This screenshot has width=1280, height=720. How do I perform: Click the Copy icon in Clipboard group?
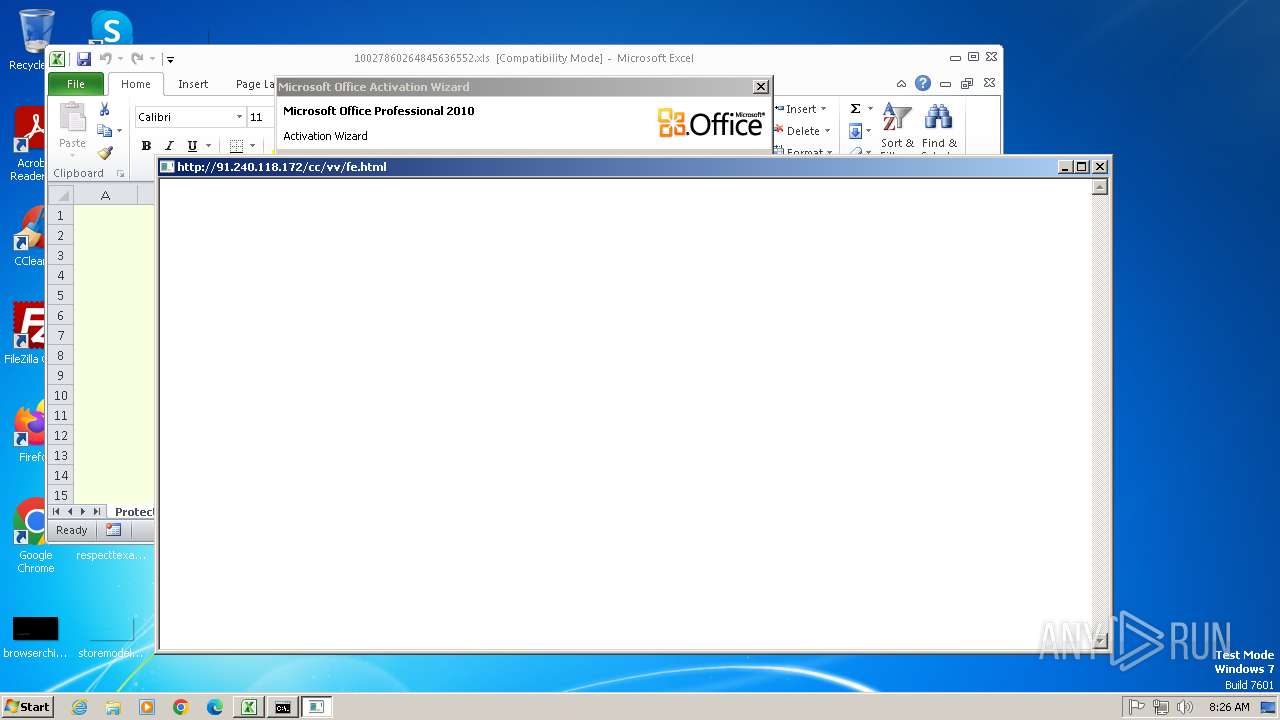coord(104,131)
